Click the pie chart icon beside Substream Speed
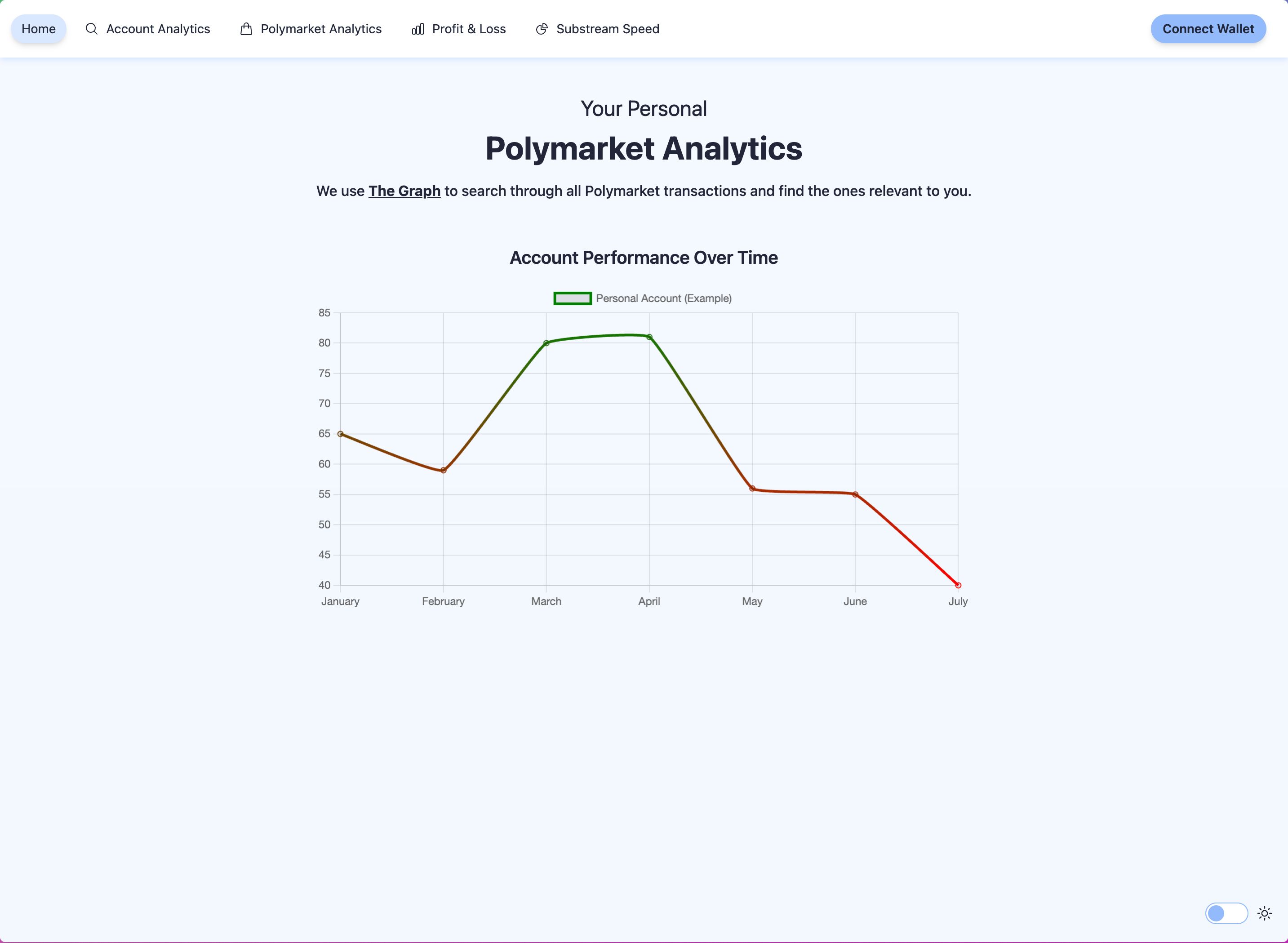 click(x=542, y=28)
